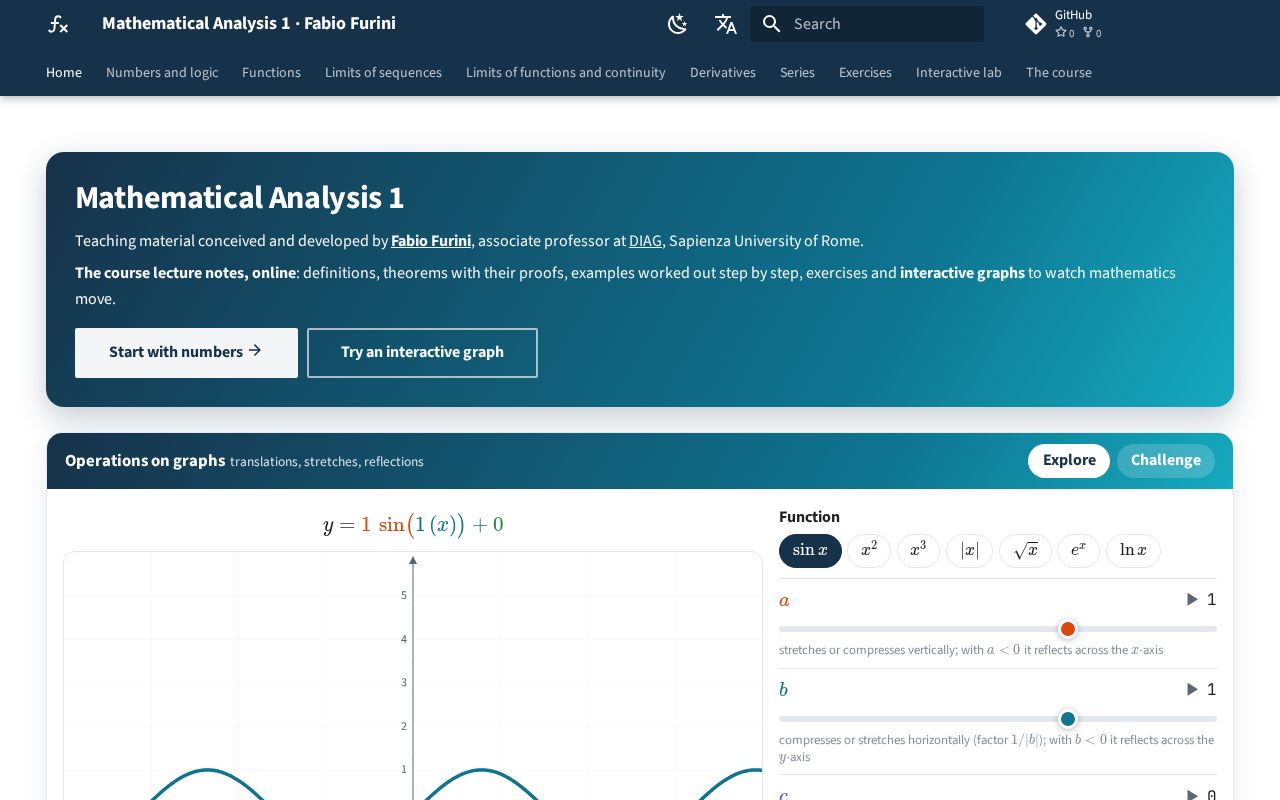Viewport: 1280px width, 800px height.
Task: Click the site title Mathematical Analysis 1
Action: point(249,23)
